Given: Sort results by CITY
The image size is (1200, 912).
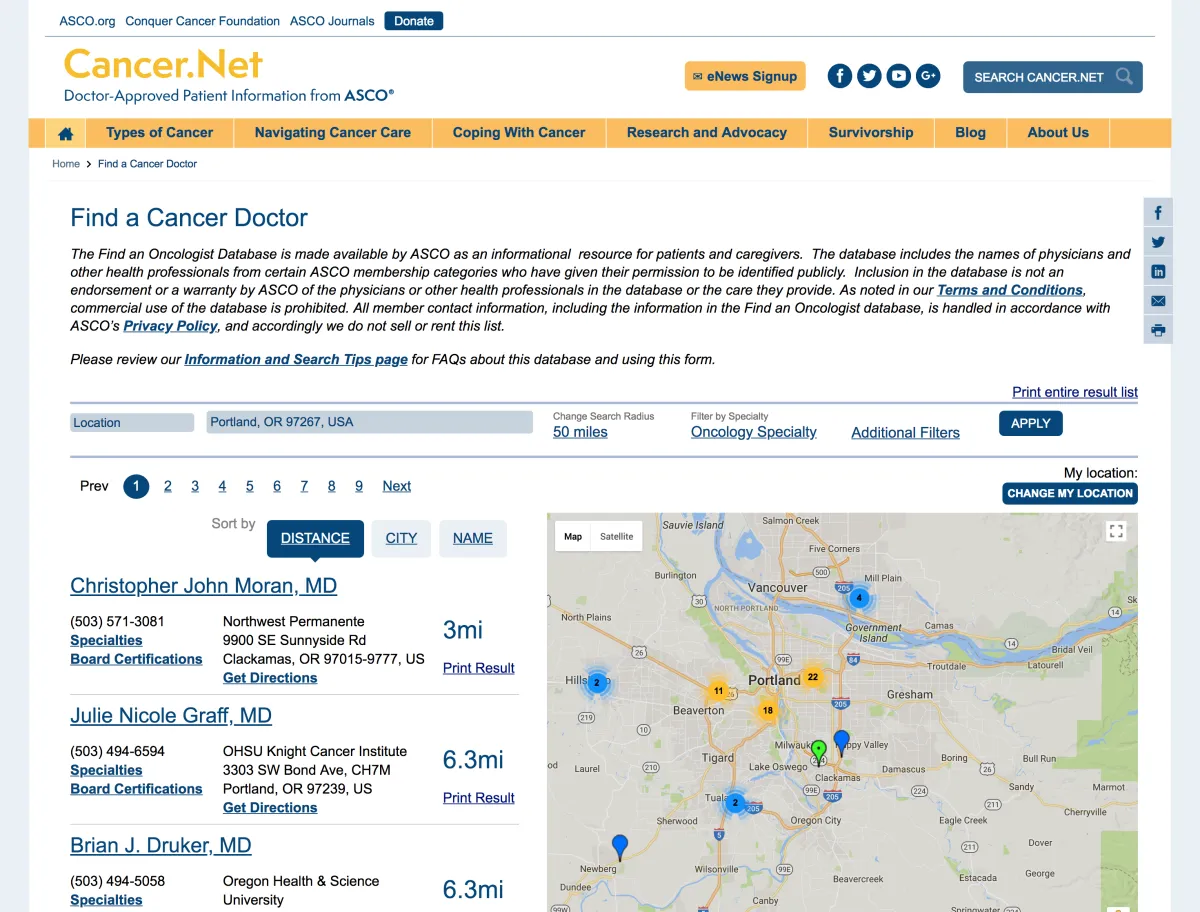Looking at the screenshot, I should [x=401, y=538].
